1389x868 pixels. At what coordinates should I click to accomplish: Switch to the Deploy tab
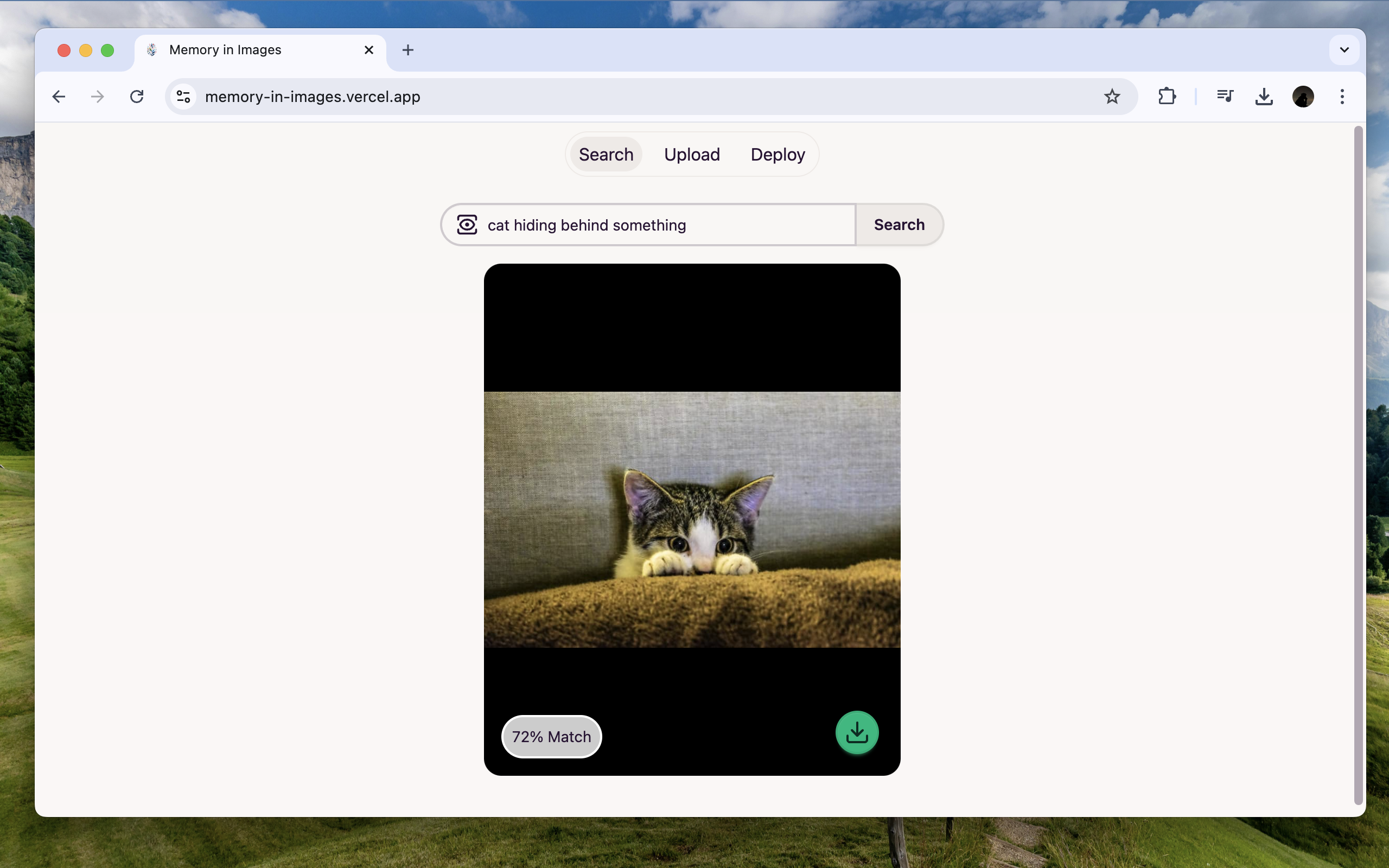tap(777, 155)
